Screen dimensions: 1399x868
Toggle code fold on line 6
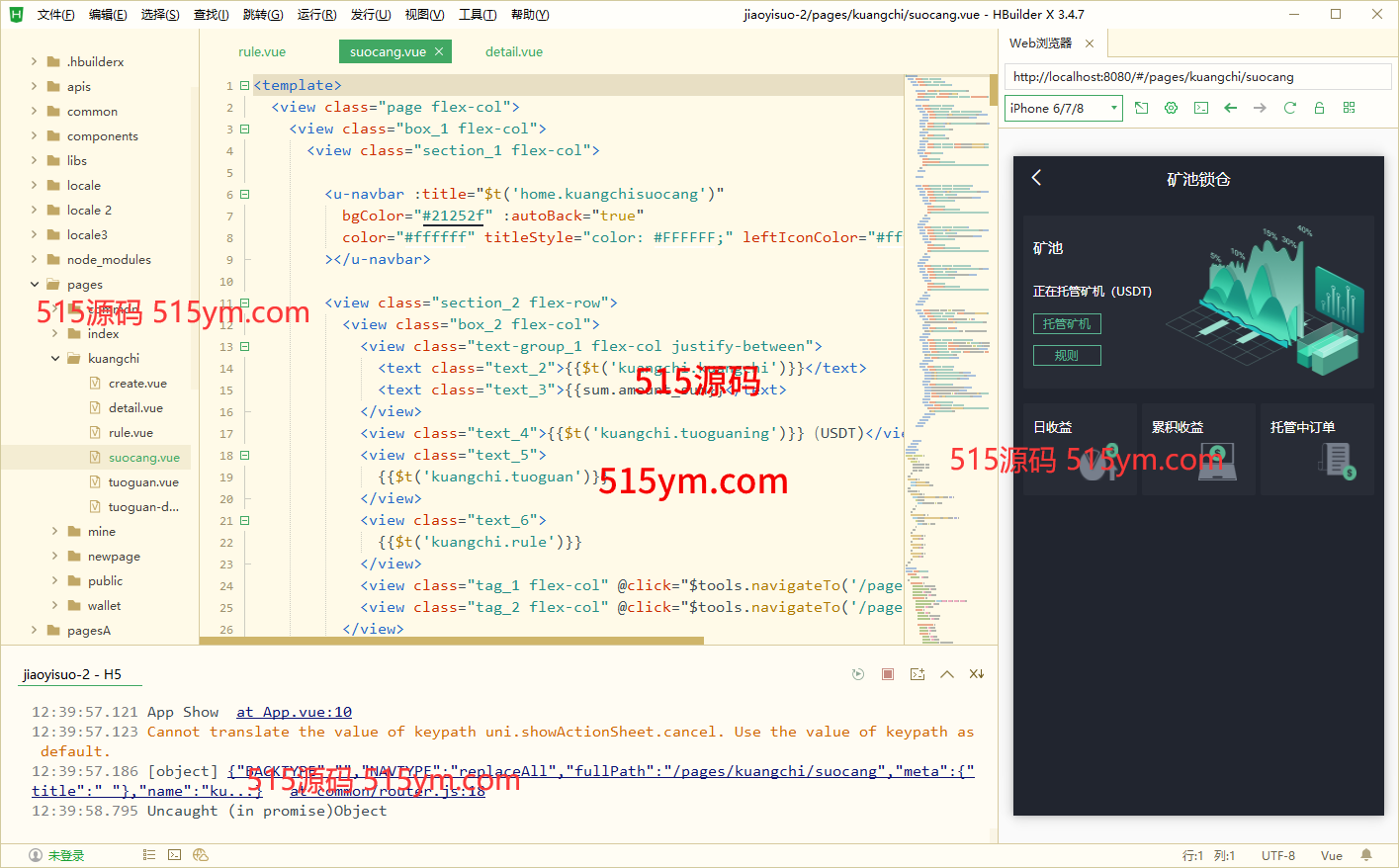coord(244,195)
